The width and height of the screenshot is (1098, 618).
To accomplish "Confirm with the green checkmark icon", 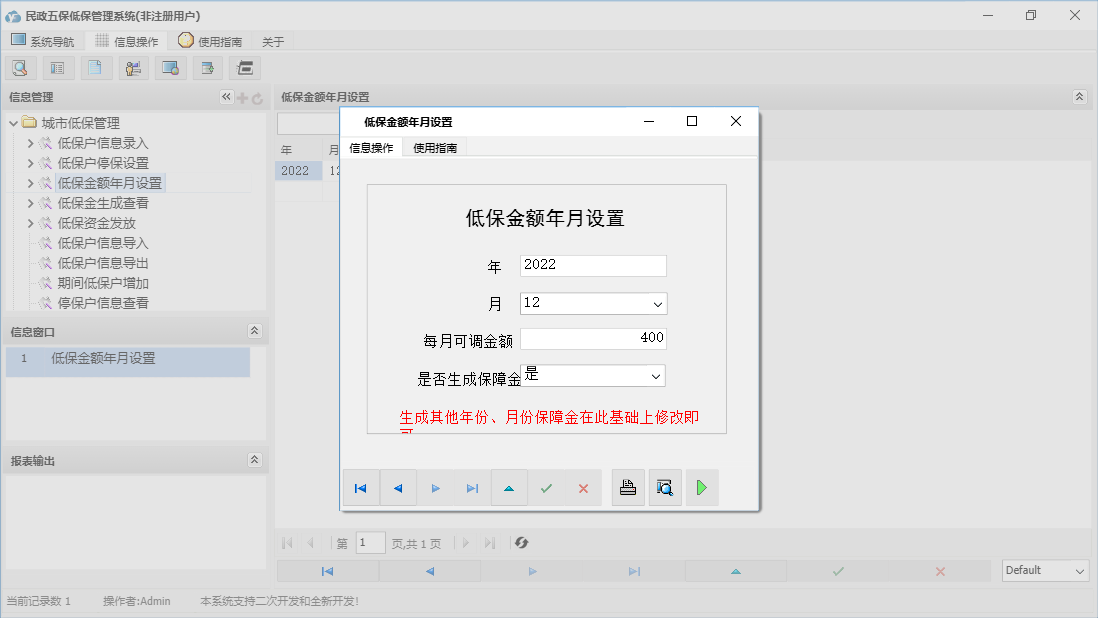I will tap(546, 488).
